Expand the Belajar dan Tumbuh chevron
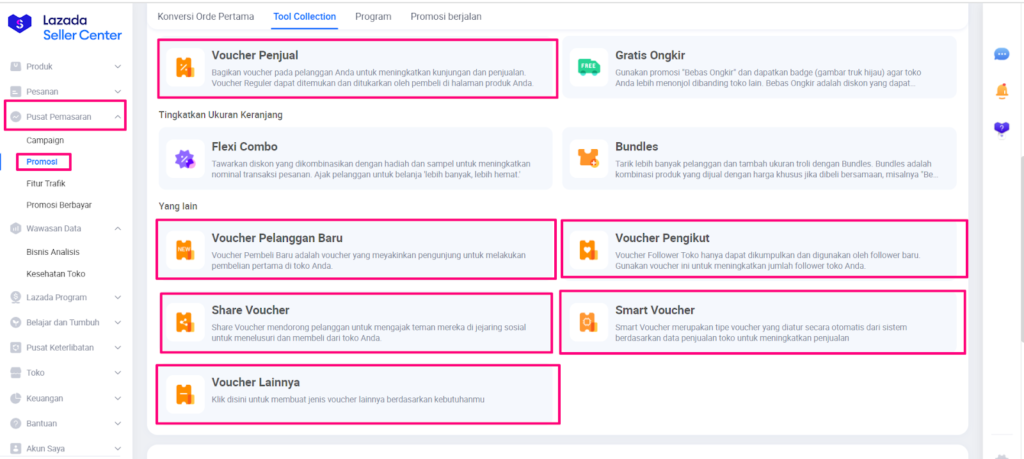This screenshot has width=1024, height=459. pyautogui.click(x=118, y=323)
